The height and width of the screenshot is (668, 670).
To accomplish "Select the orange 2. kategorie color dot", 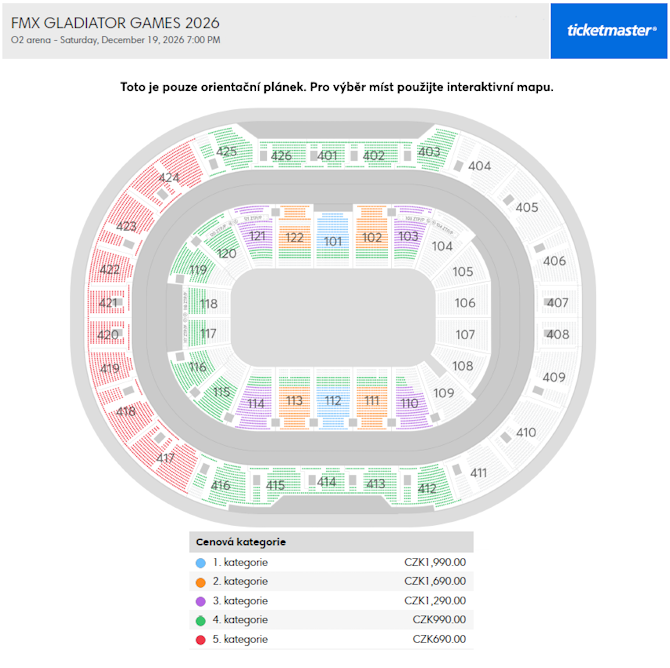I will 201,581.
